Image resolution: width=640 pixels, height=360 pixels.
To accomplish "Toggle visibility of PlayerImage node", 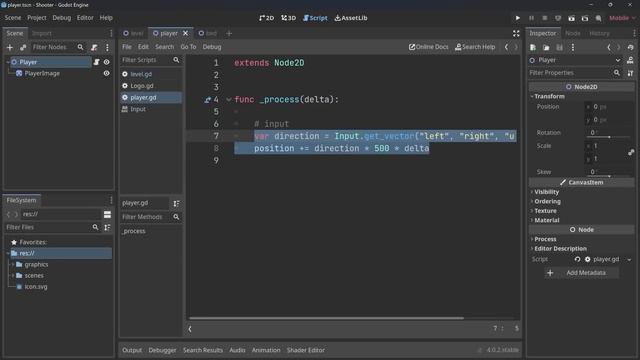I will (107, 73).
